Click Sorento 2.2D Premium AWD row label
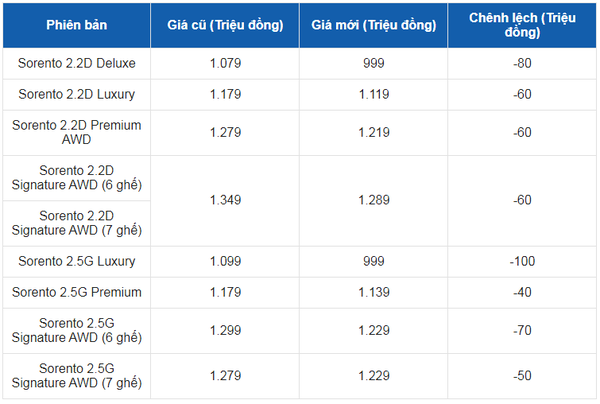Image resolution: width=600 pixels, height=404 pixels. pos(77,132)
